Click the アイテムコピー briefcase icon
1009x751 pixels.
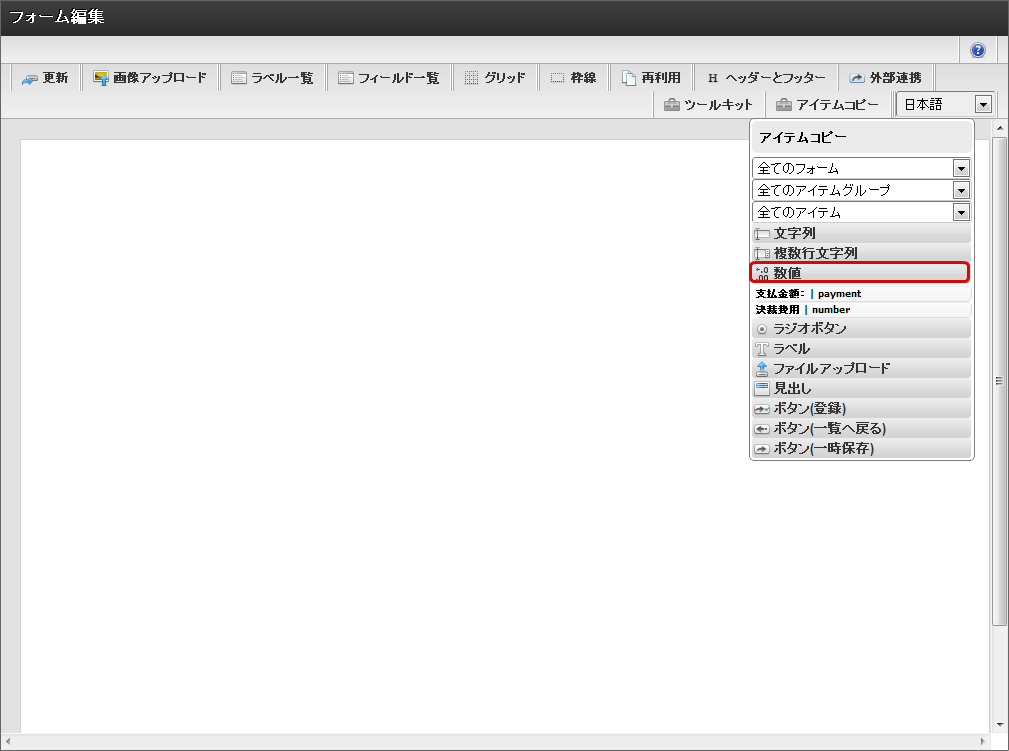click(783, 105)
